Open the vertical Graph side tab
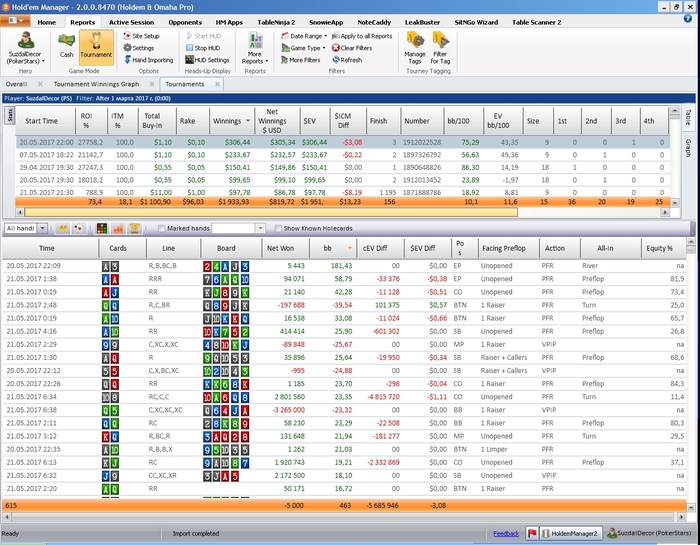The width and height of the screenshot is (700, 545). point(688,148)
